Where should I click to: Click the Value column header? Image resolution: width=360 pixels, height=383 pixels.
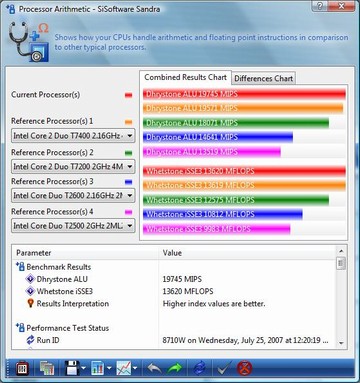248,253
